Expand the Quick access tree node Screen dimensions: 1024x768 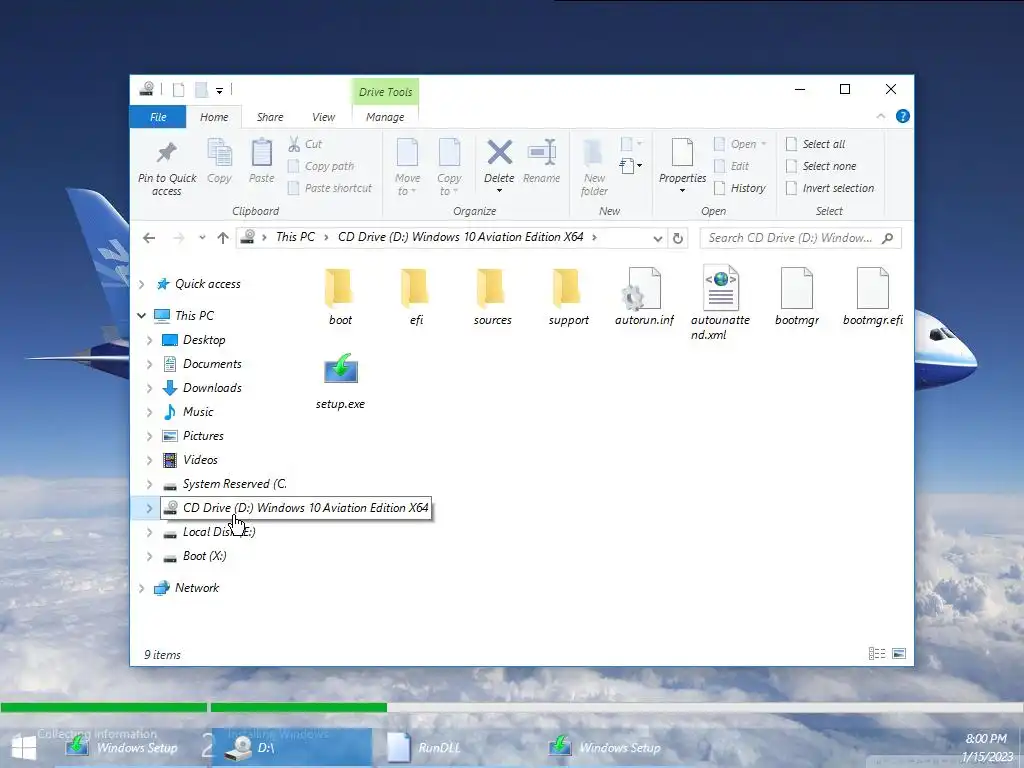pos(142,284)
